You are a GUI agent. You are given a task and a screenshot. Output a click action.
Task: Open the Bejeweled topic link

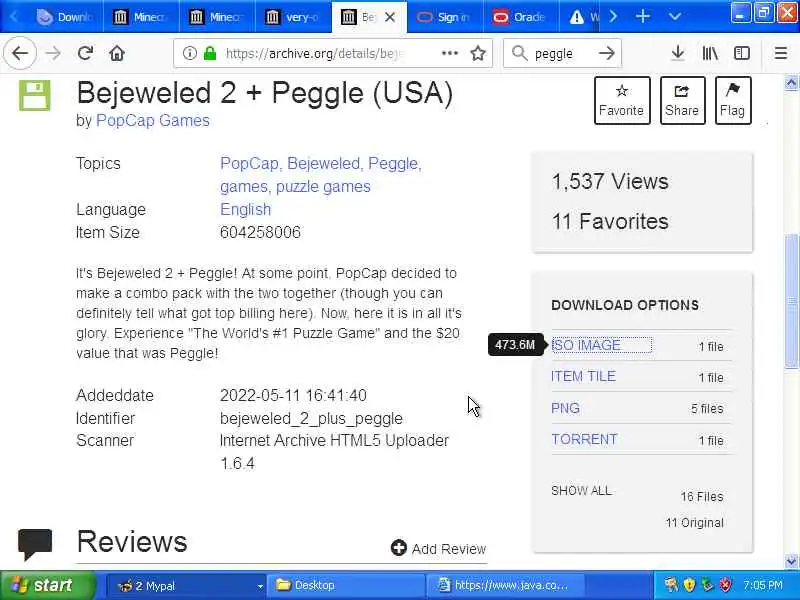click(x=325, y=164)
